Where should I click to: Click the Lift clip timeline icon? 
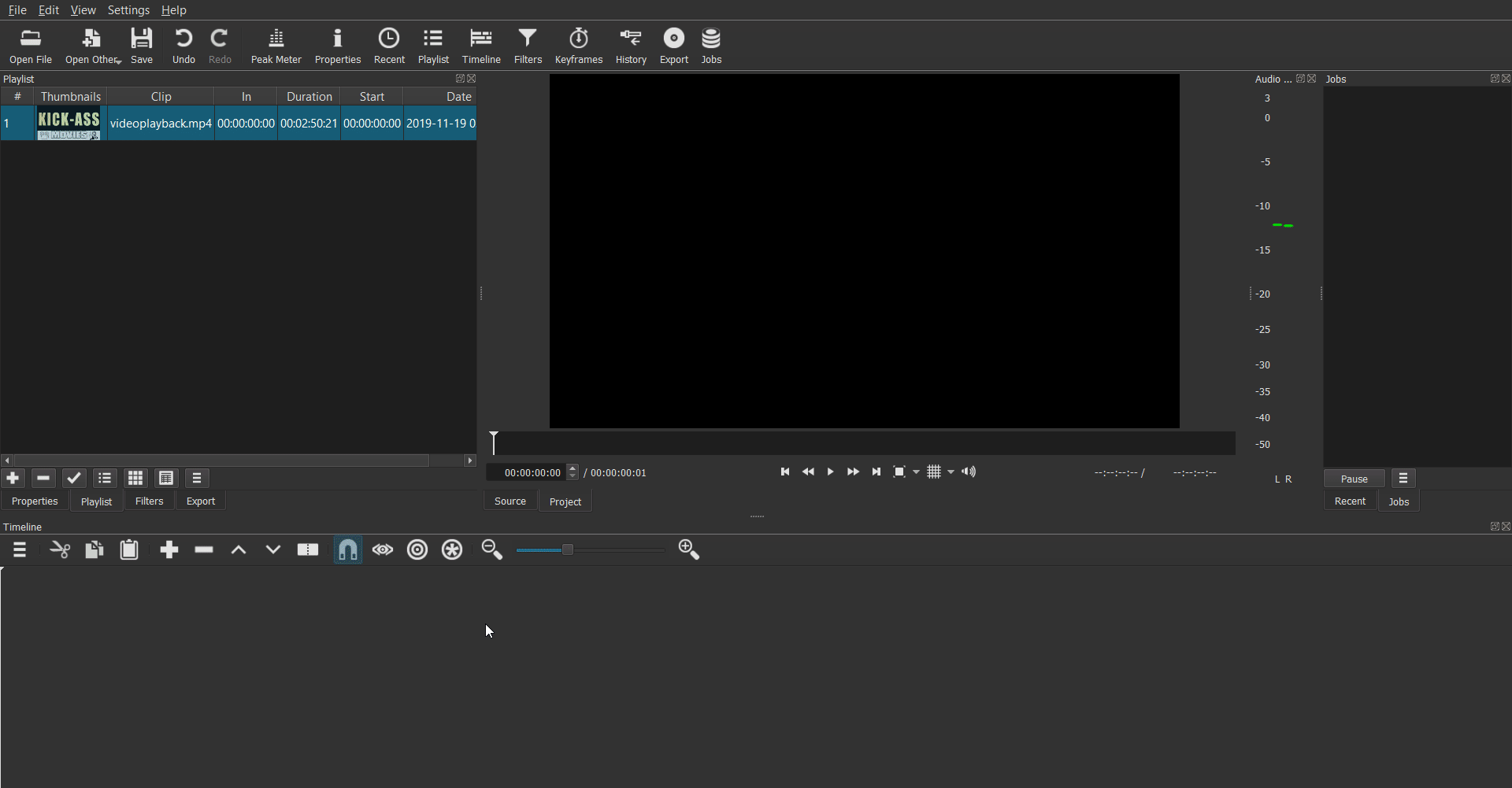(239, 549)
